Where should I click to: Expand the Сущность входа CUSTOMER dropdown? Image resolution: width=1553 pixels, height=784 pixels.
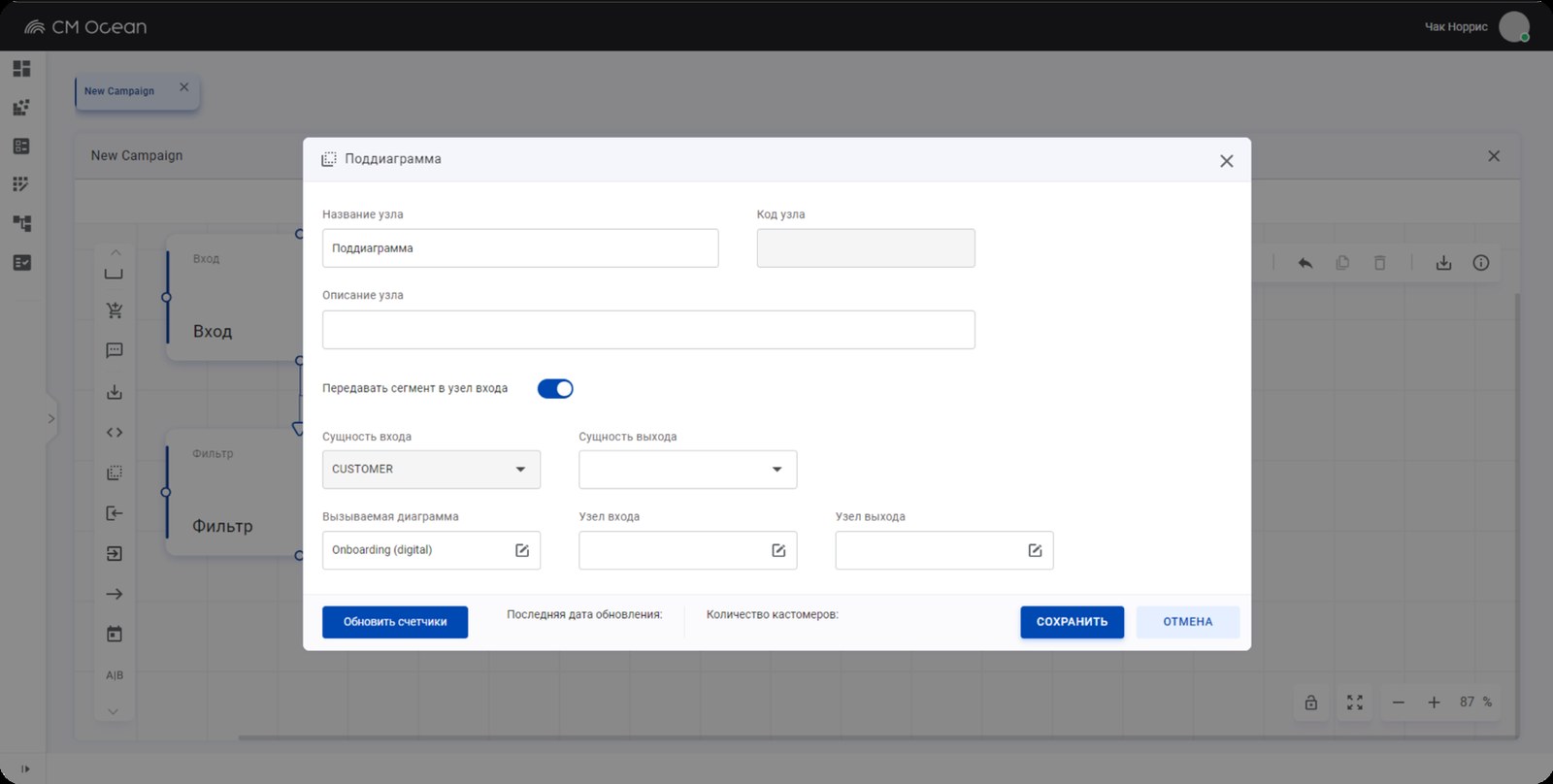click(x=431, y=470)
